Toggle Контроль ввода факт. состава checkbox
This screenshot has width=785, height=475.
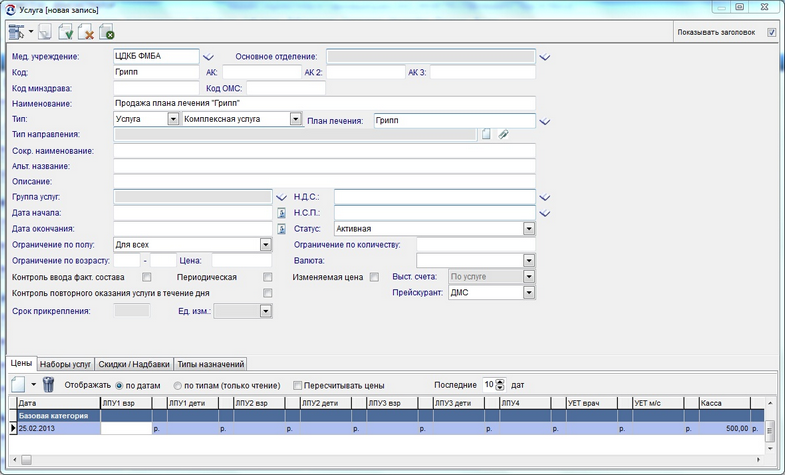147,277
